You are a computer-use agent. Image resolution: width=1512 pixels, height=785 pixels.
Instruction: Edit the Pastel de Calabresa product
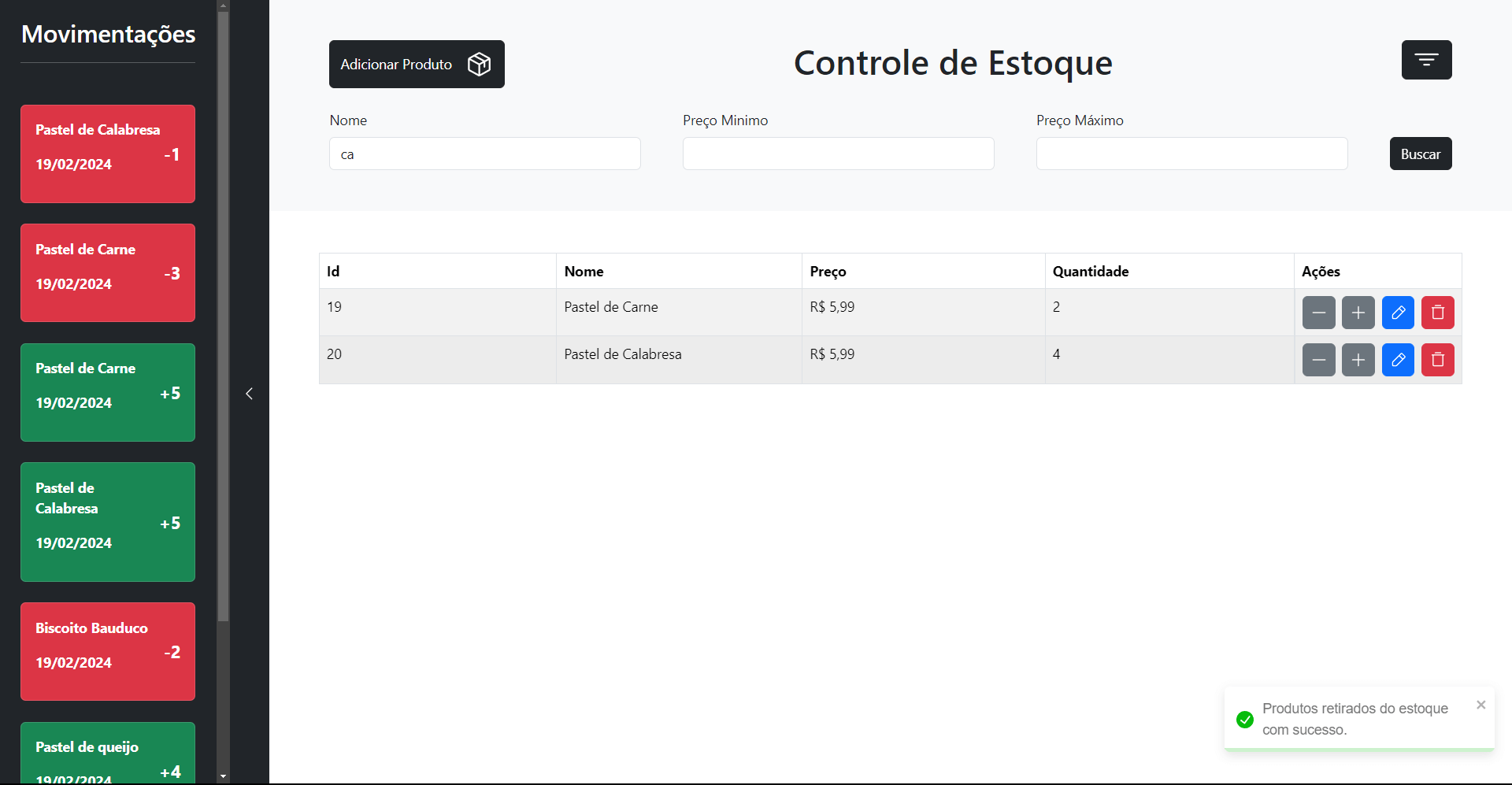point(1398,360)
